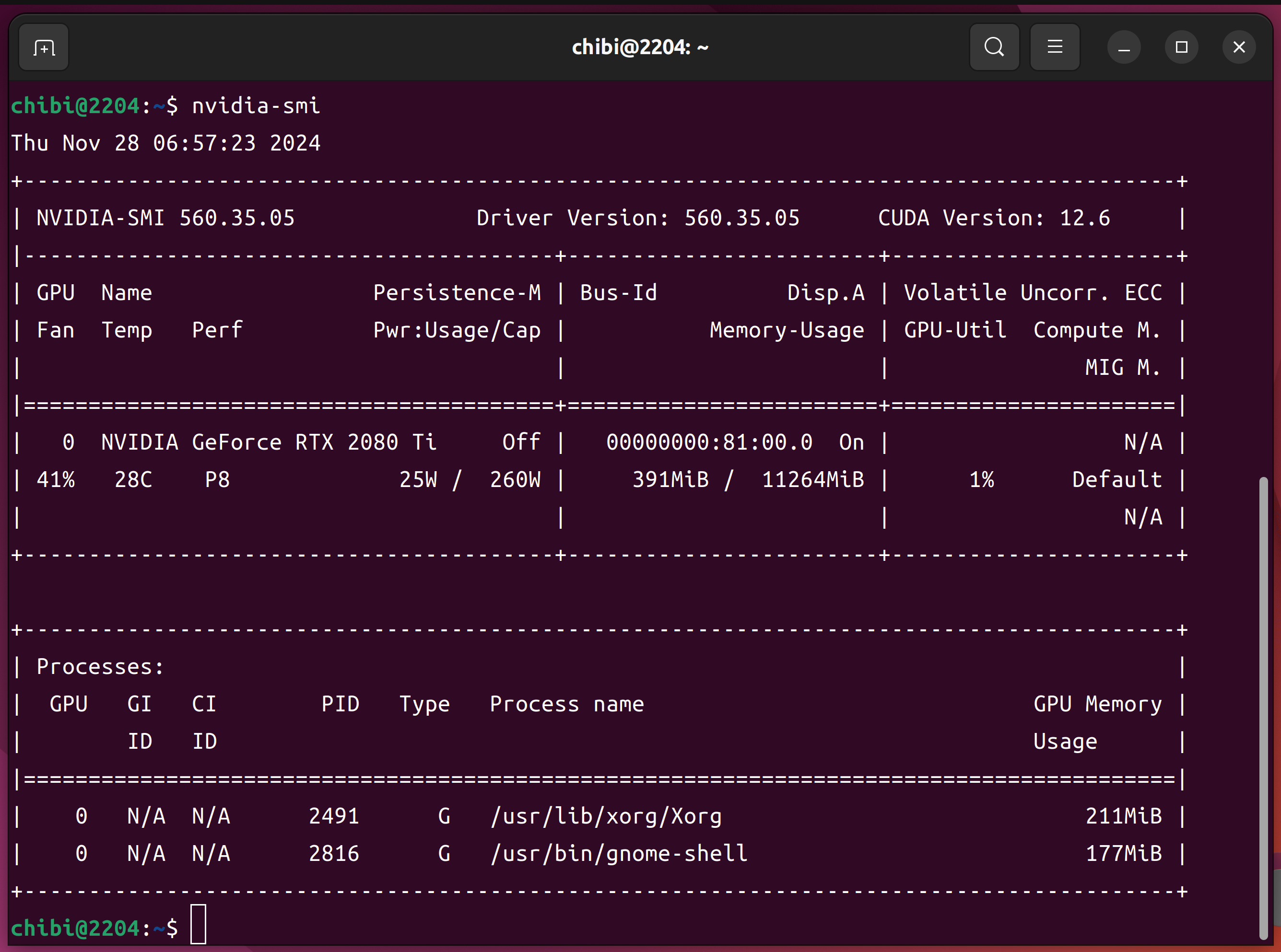Click the cursor at bottom prompt
1281x952 pixels.
199,924
